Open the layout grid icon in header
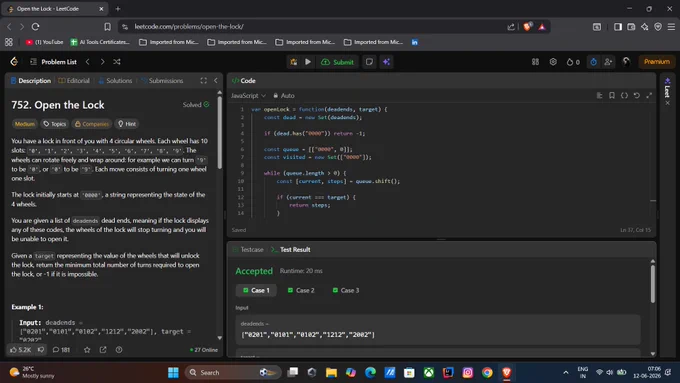This screenshot has width=680, height=383. tap(535, 62)
